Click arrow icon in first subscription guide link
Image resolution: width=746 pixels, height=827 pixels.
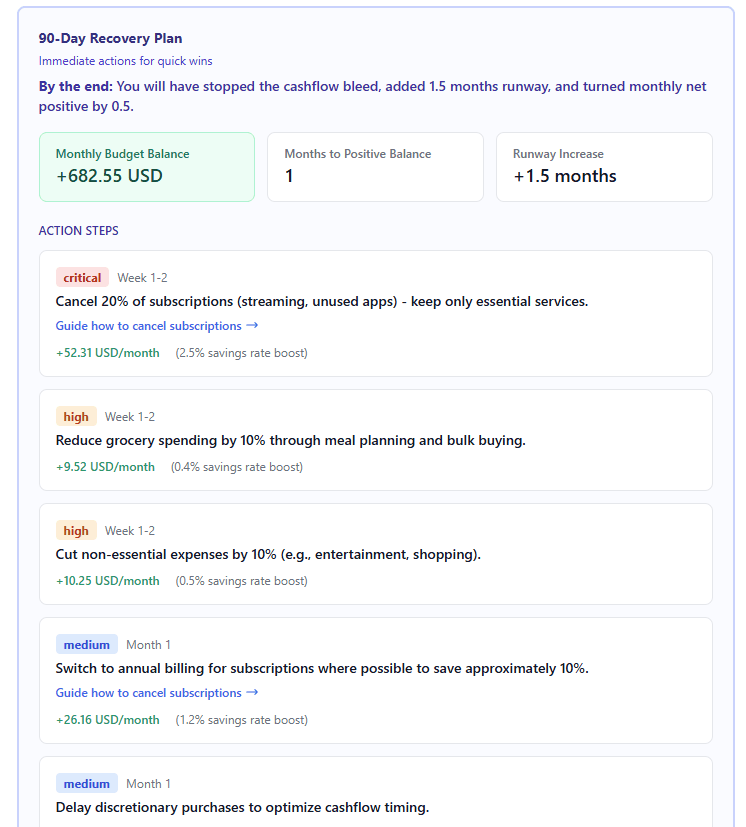click(x=252, y=325)
